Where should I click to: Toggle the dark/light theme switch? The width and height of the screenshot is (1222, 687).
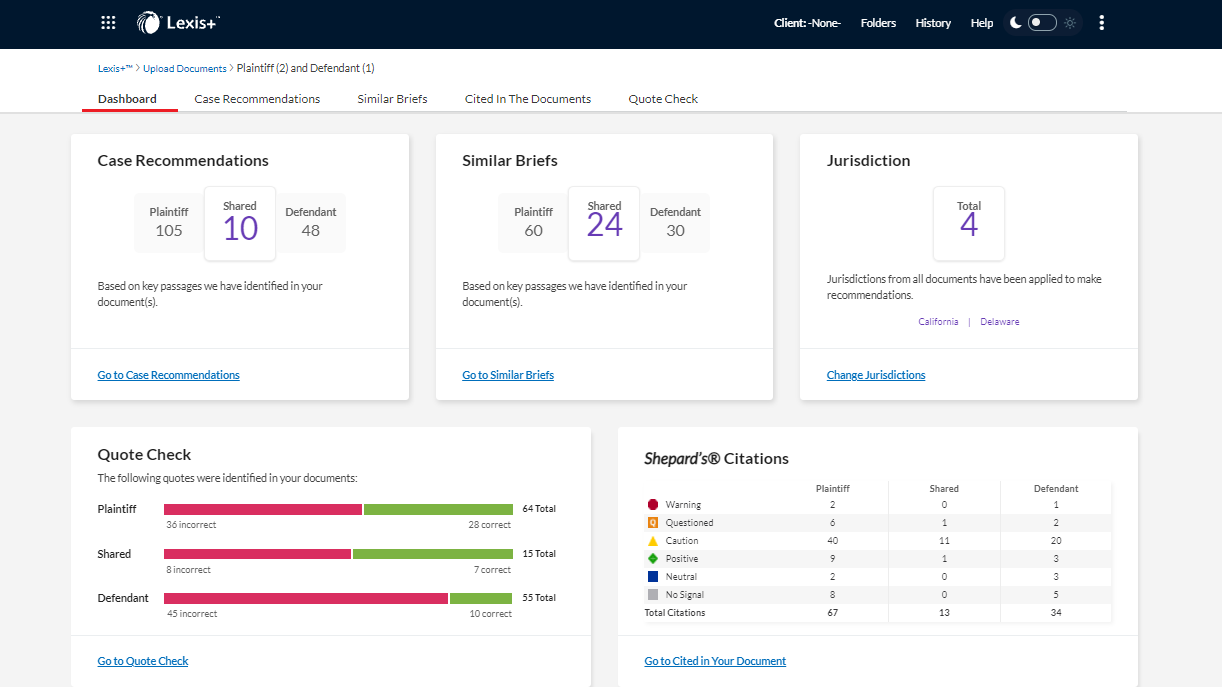[x=1042, y=23]
